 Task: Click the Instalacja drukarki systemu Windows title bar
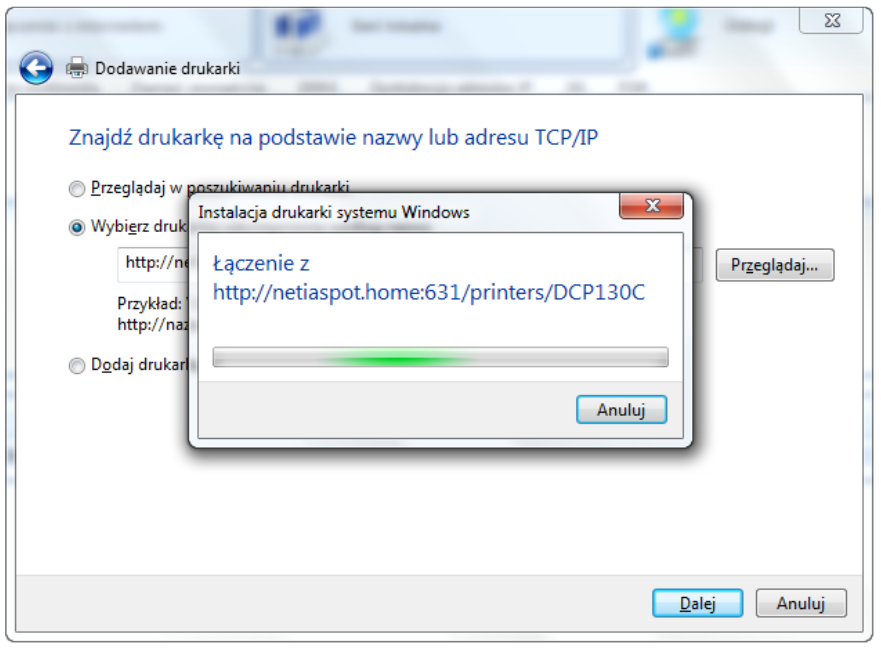pyautogui.click(x=407, y=212)
